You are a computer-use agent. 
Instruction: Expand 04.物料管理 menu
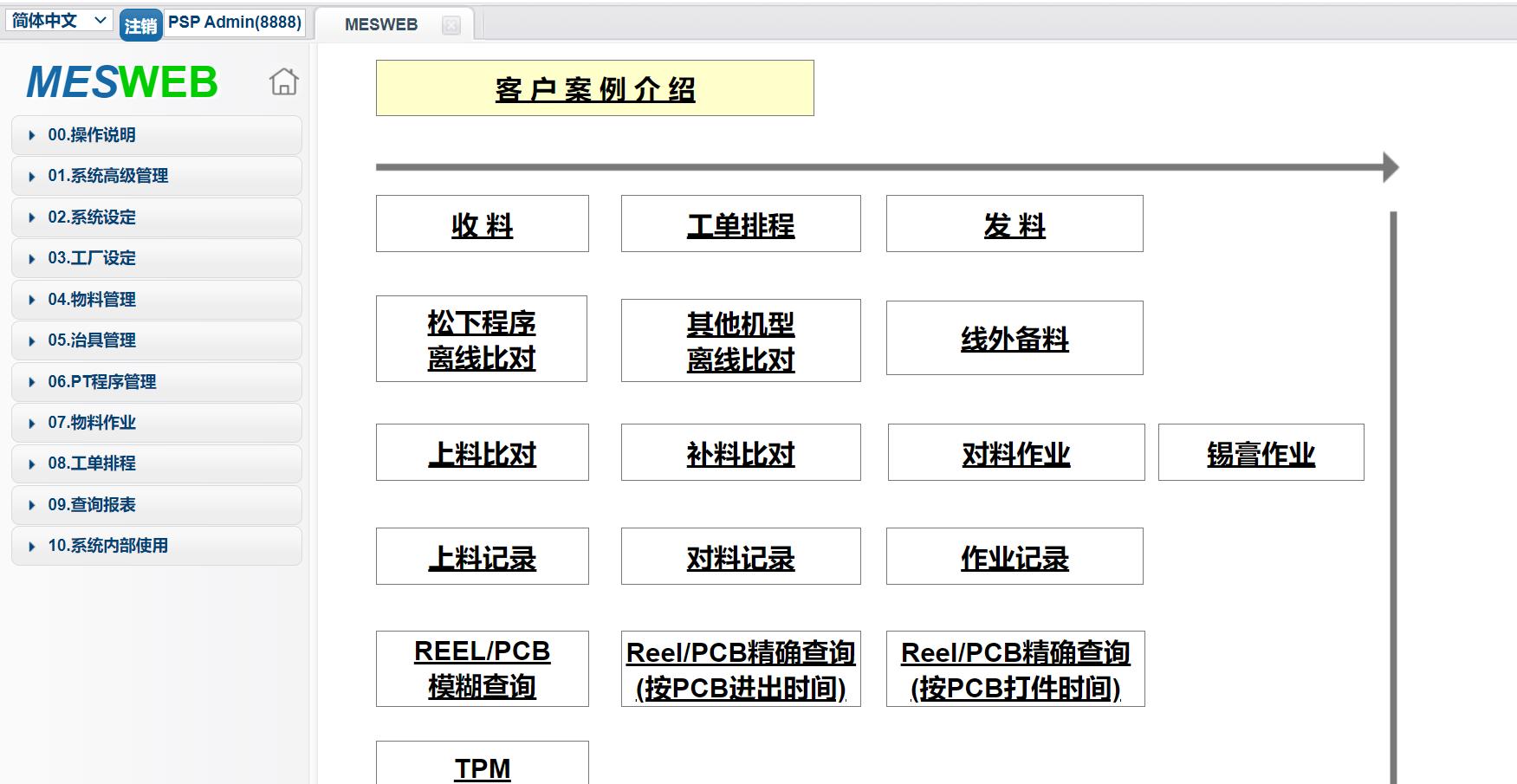[x=157, y=300]
